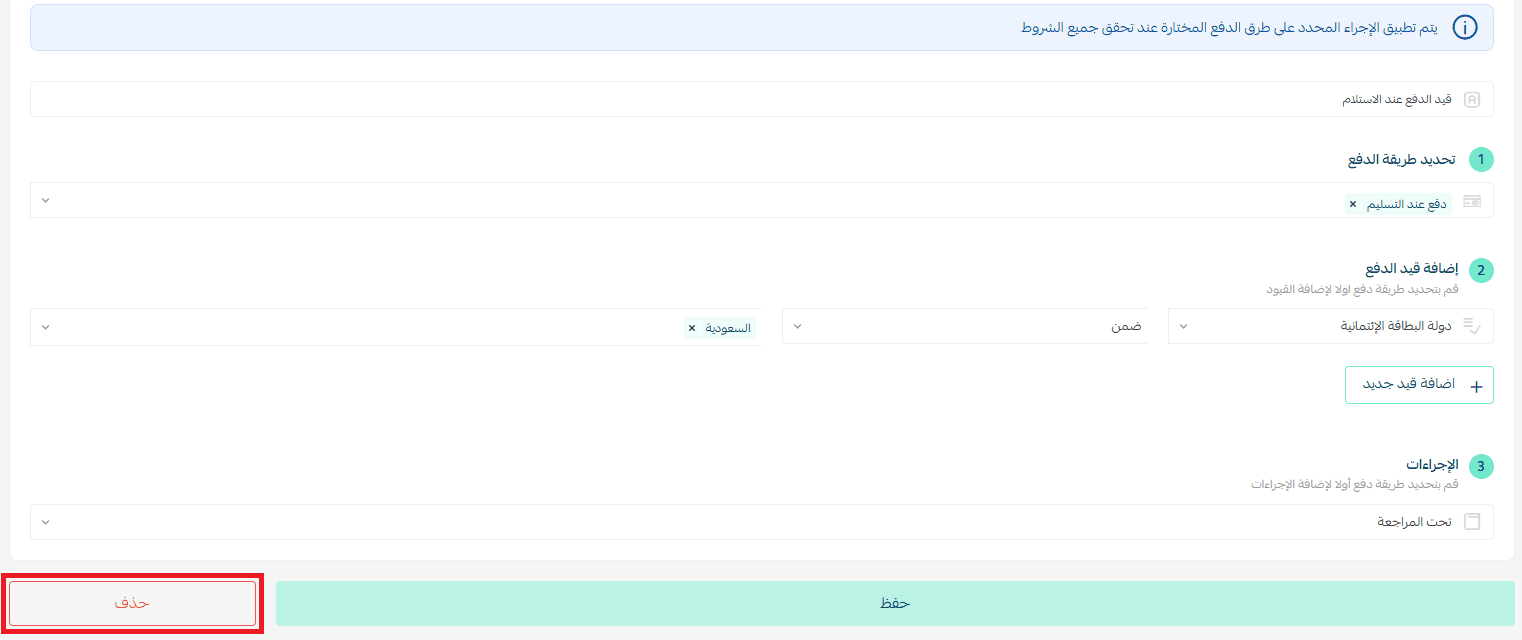Click the info icon in the blue banner
Screen dimensions: 1522x640
pos(1464,28)
